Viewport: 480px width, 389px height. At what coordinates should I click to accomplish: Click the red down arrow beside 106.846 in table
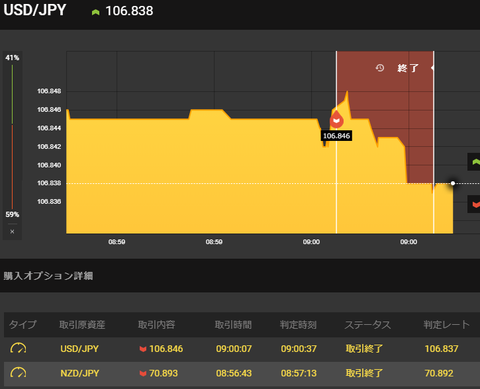(143, 349)
